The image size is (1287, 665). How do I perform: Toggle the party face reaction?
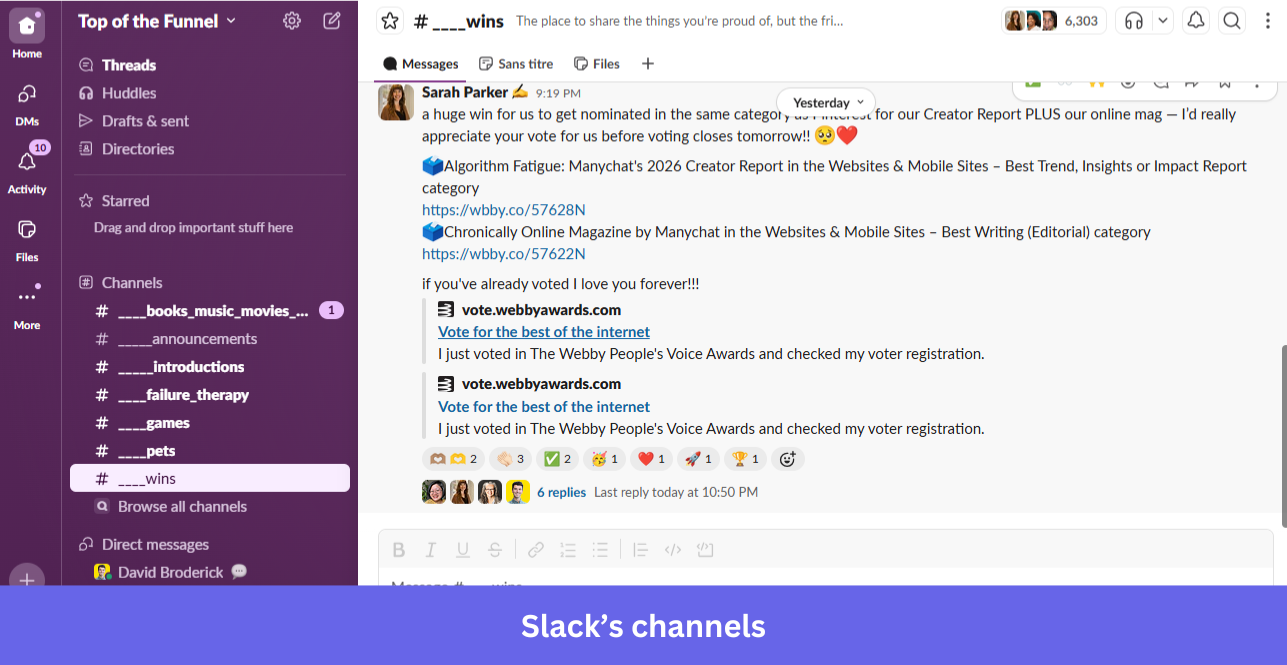tap(603, 459)
